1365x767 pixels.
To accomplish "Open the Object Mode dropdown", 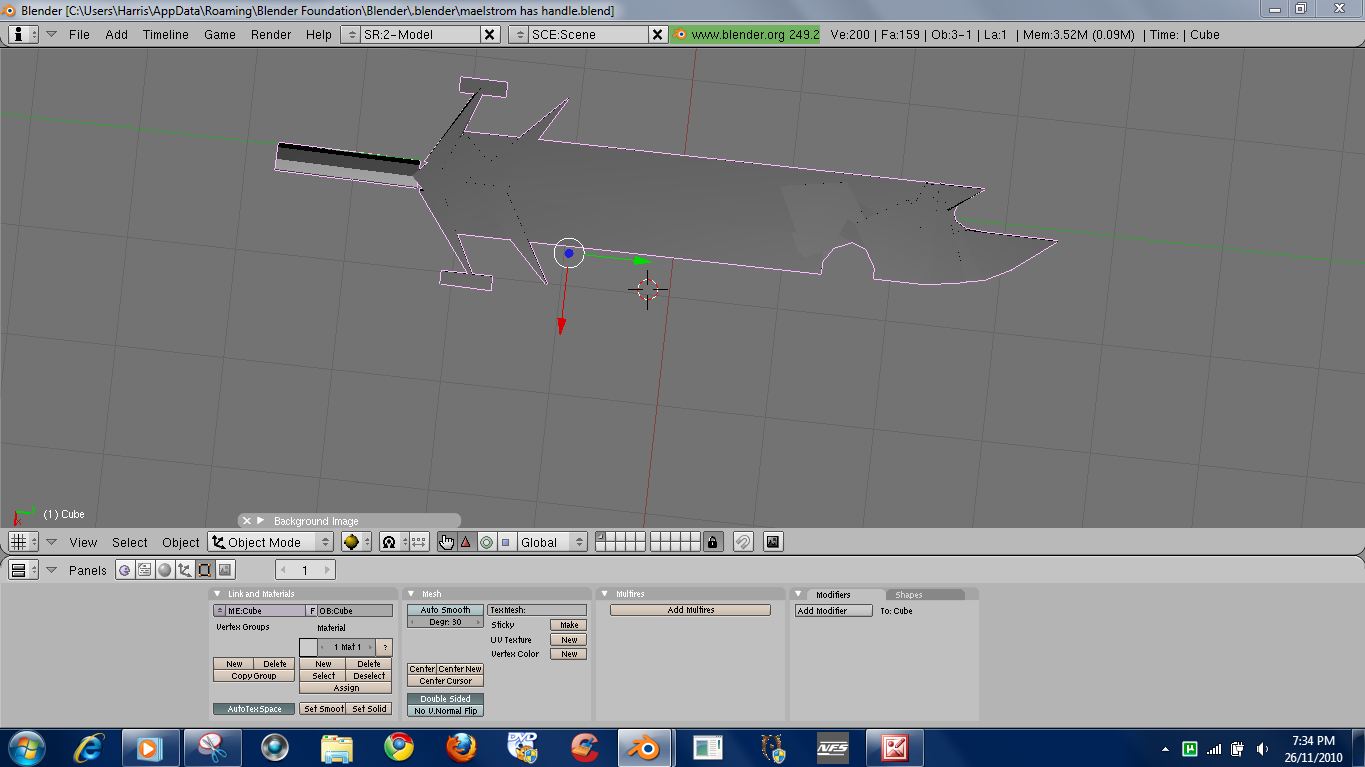I will 270,542.
